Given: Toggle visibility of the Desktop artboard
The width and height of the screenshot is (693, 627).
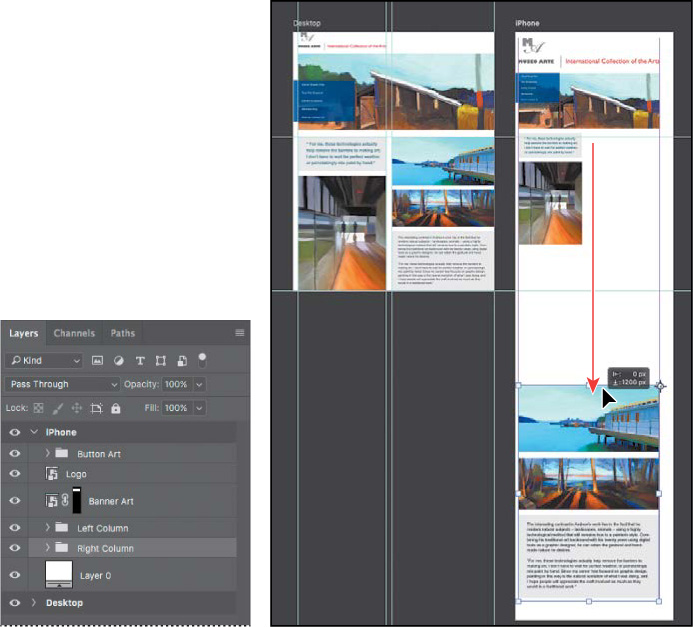Looking at the screenshot, I should pos(14,603).
